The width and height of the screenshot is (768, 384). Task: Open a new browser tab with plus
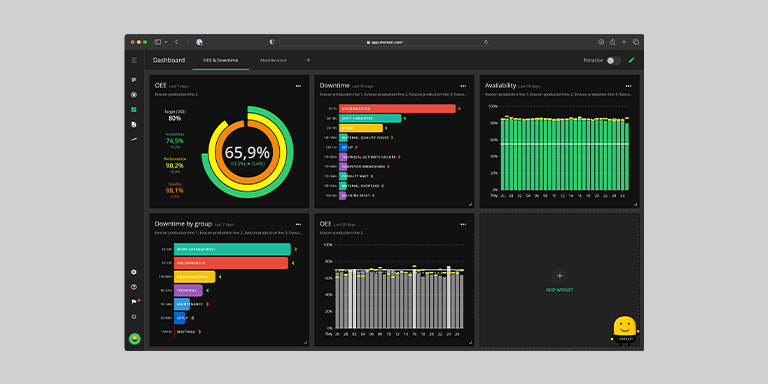[624, 42]
